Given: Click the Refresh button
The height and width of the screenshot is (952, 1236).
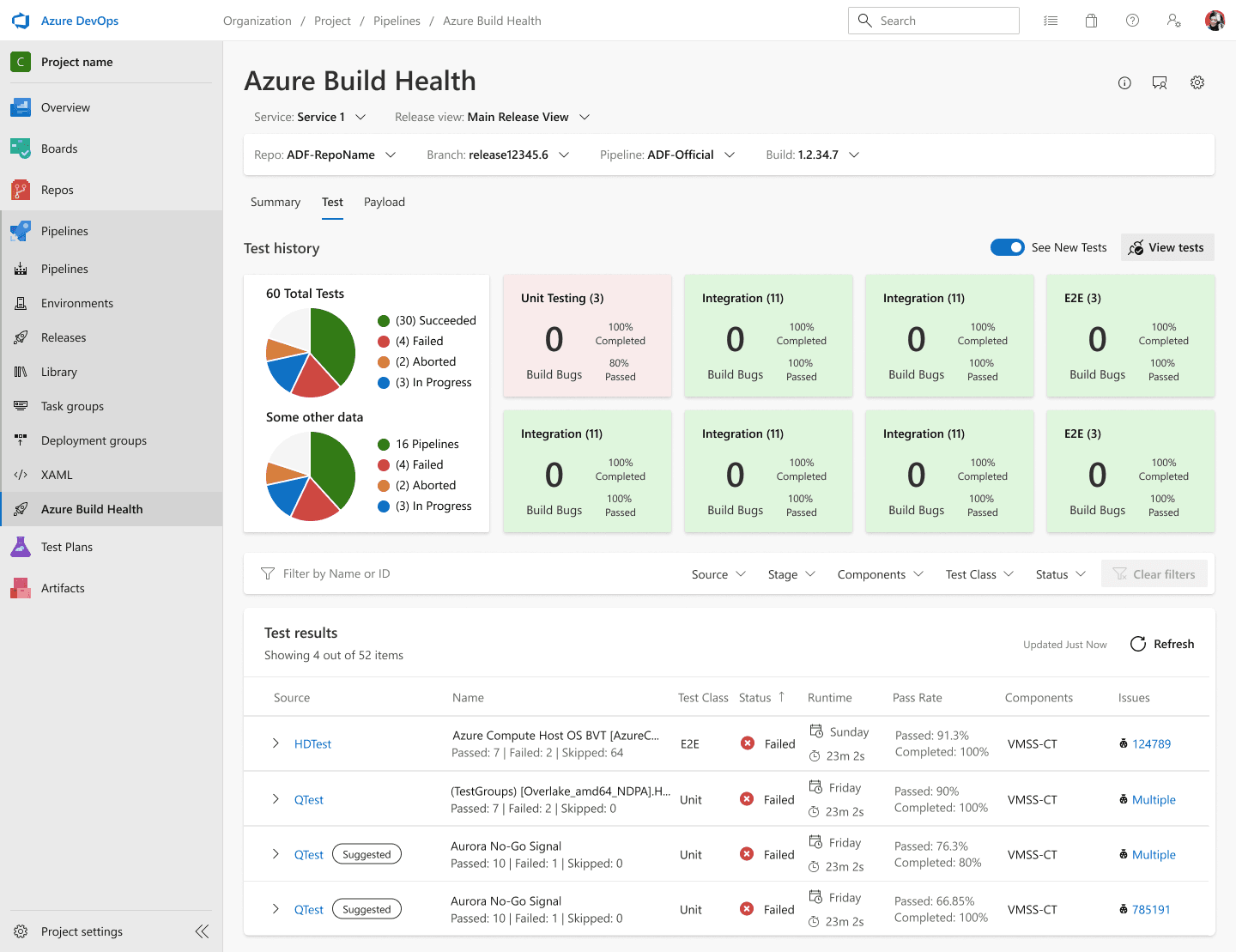Looking at the screenshot, I should 1162,644.
